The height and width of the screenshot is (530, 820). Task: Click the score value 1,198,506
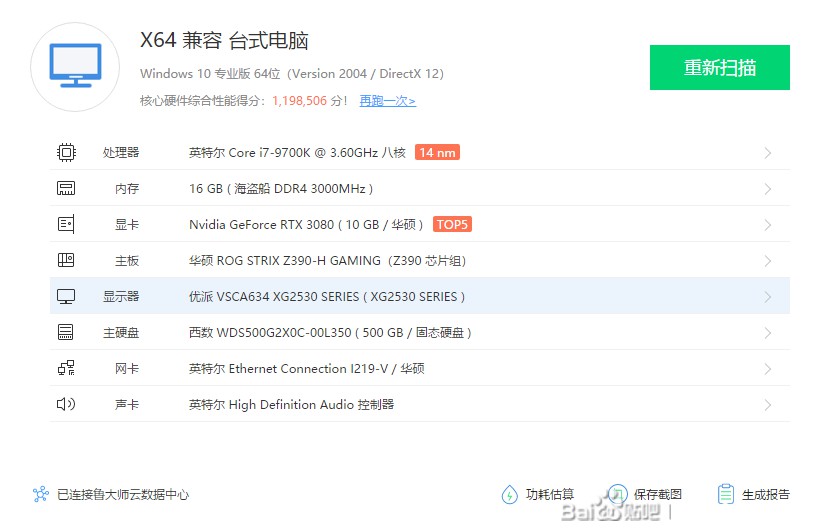tap(299, 100)
